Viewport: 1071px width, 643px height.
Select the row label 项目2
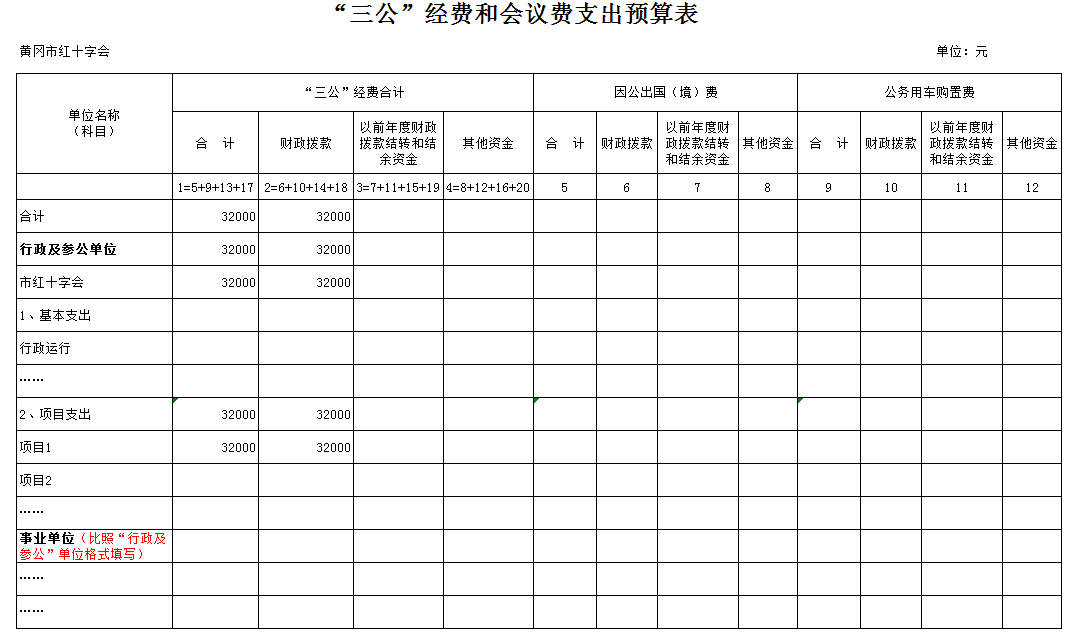pos(36,480)
